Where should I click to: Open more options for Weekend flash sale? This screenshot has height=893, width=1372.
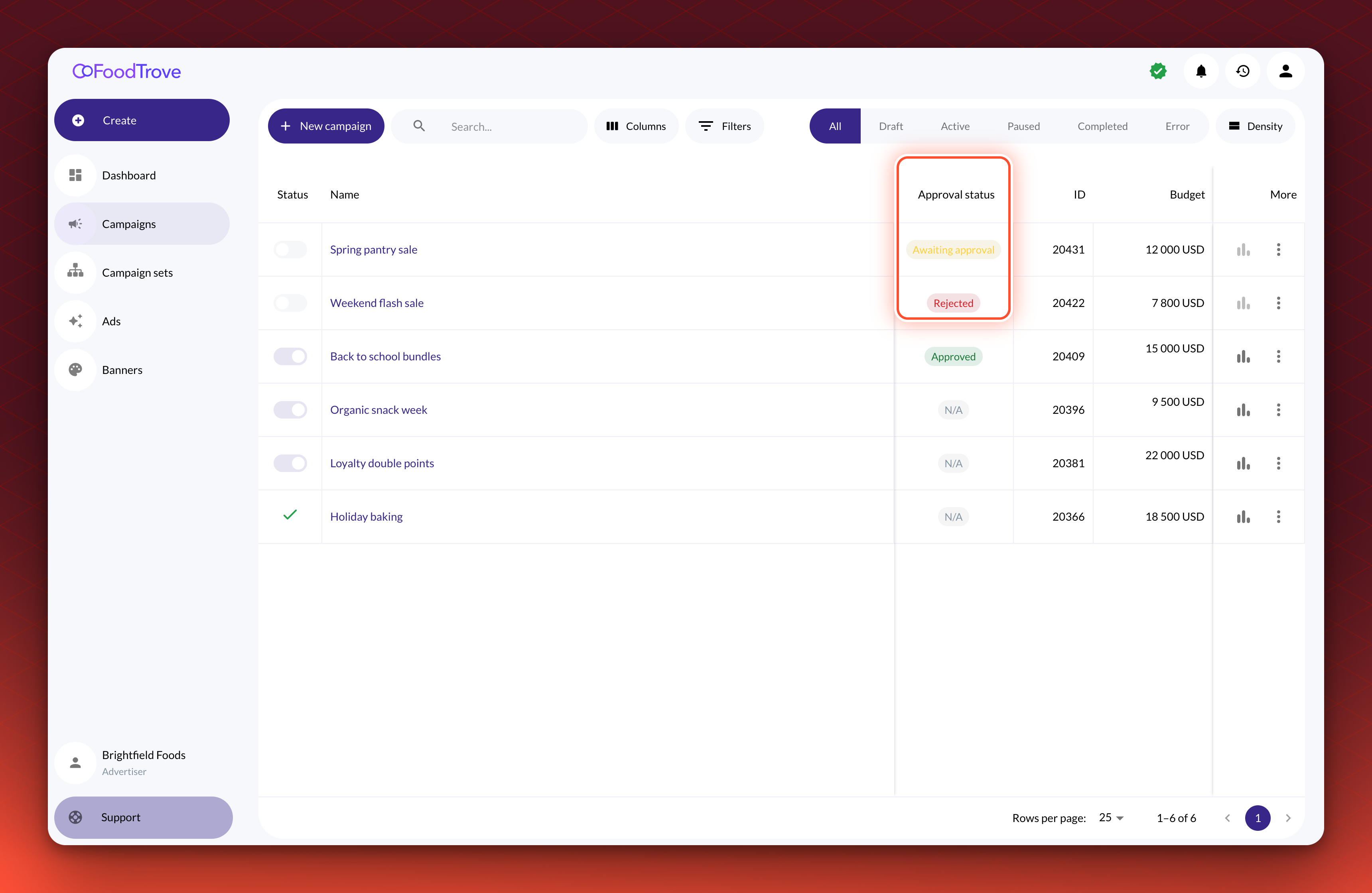point(1278,303)
